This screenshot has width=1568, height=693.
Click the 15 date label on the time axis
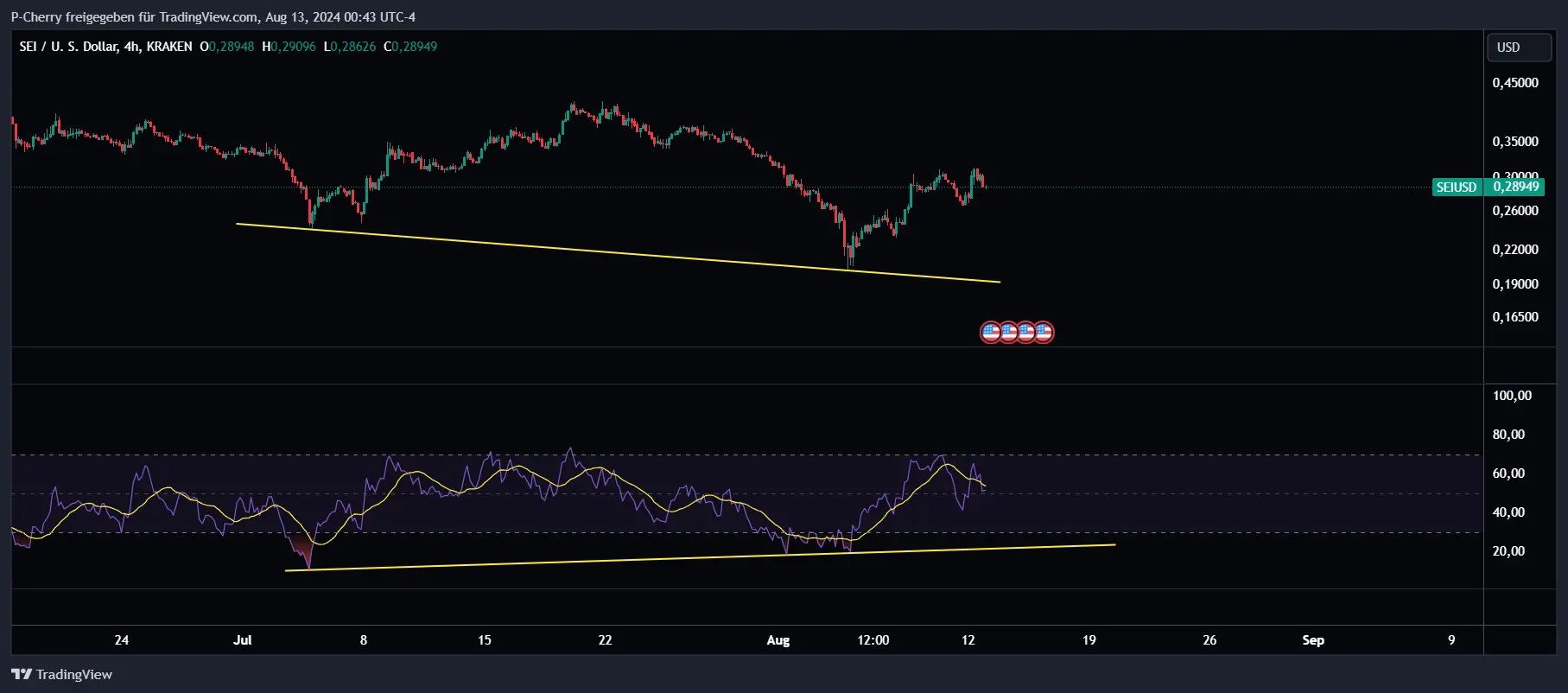coord(485,640)
